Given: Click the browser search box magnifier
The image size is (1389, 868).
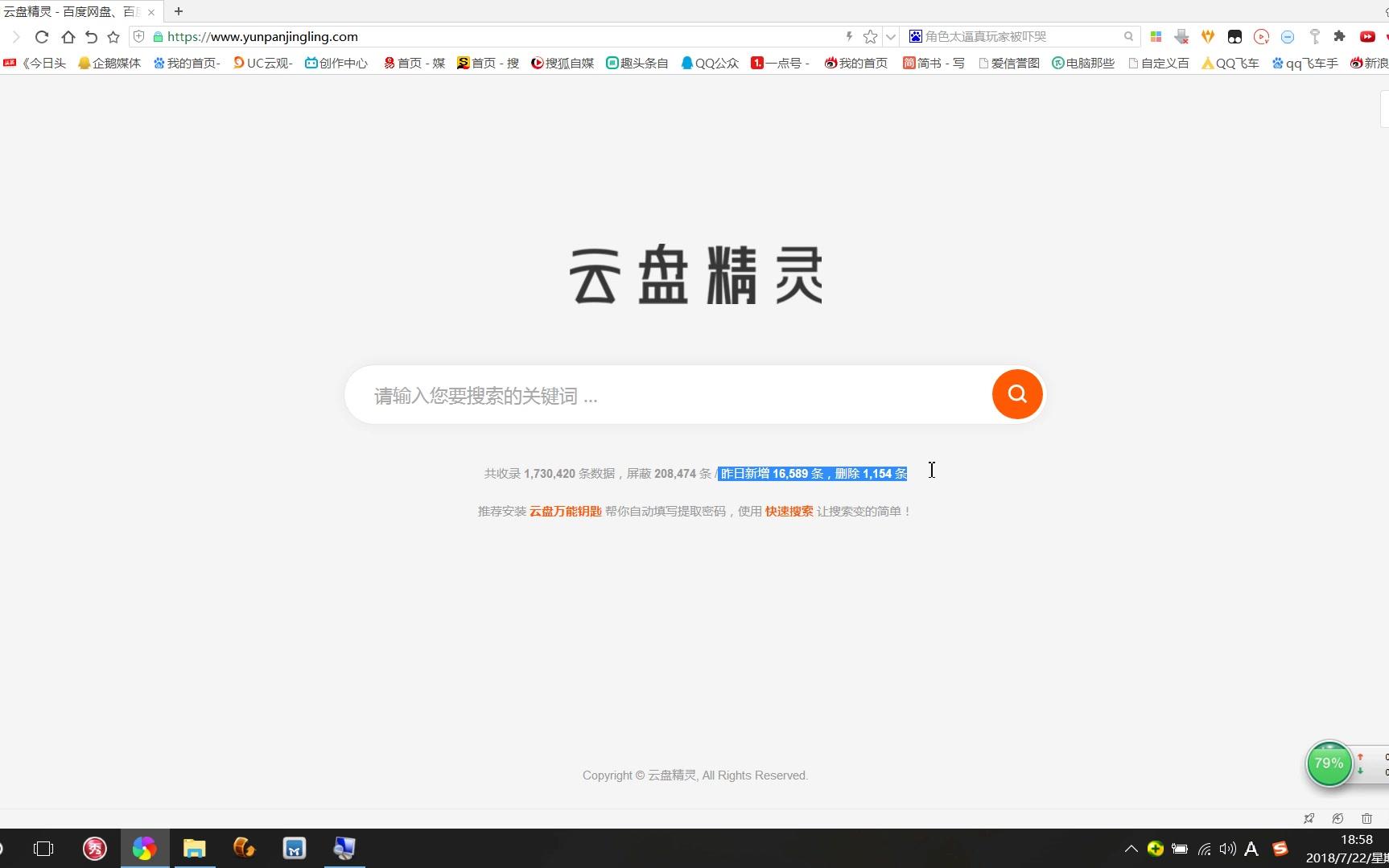Looking at the screenshot, I should 1129,36.
